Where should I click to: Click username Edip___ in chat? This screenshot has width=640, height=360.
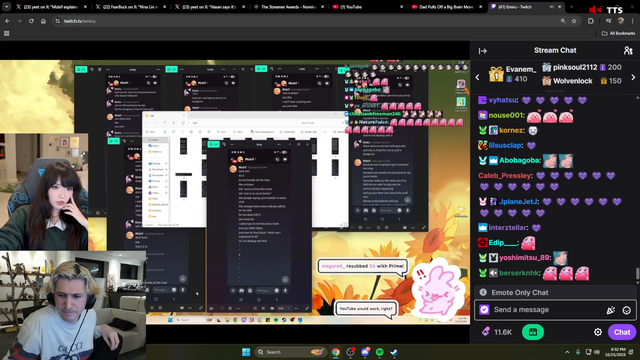(x=503, y=243)
